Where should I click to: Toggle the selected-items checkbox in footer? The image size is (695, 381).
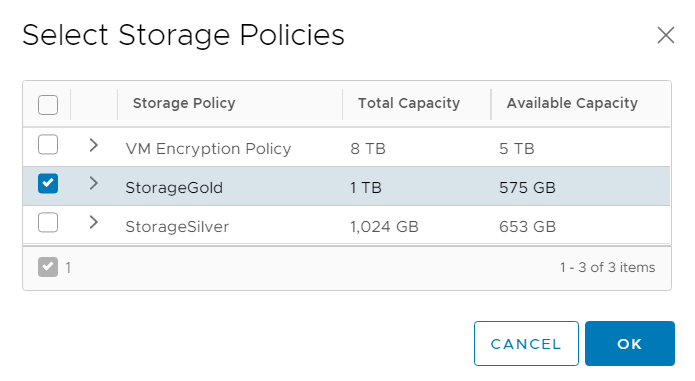pyautogui.click(x=48, y=267)
